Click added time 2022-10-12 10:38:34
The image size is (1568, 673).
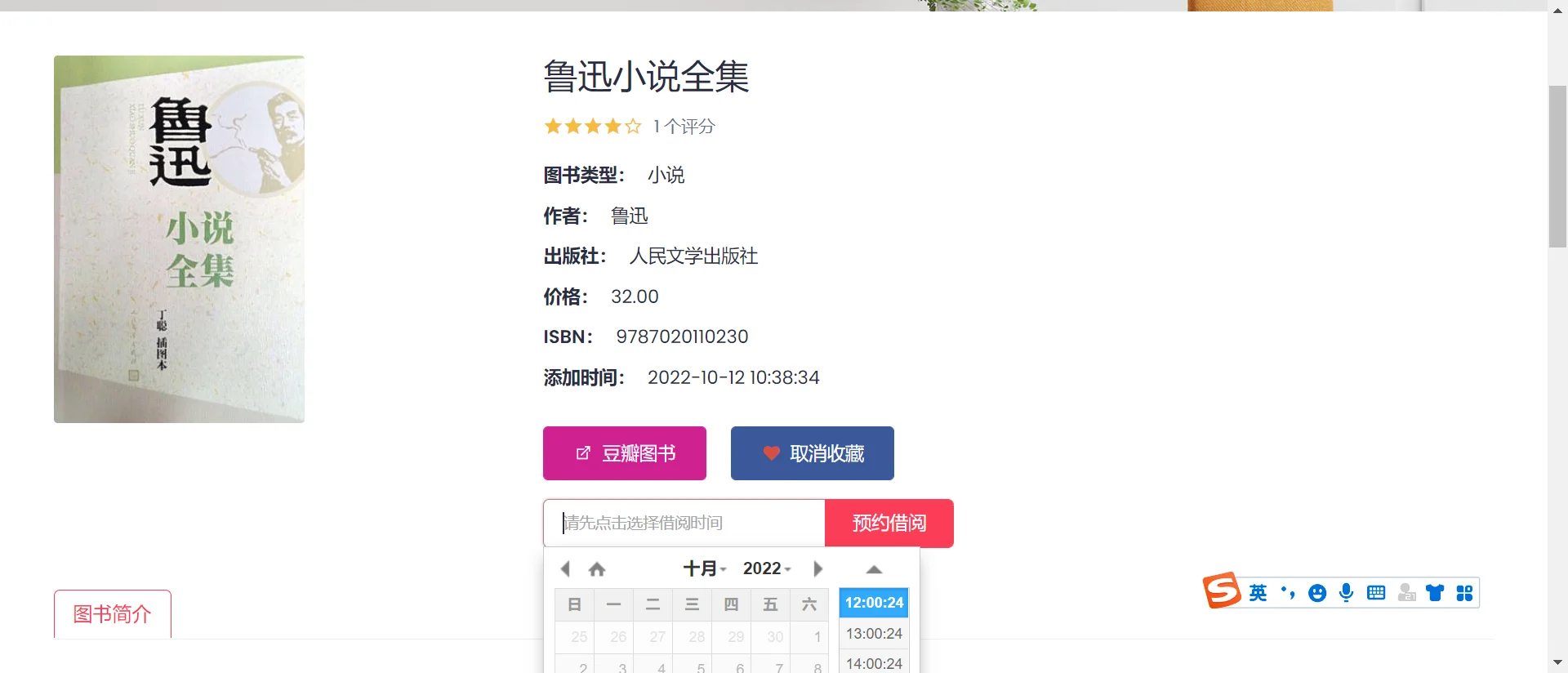point(733,377)
